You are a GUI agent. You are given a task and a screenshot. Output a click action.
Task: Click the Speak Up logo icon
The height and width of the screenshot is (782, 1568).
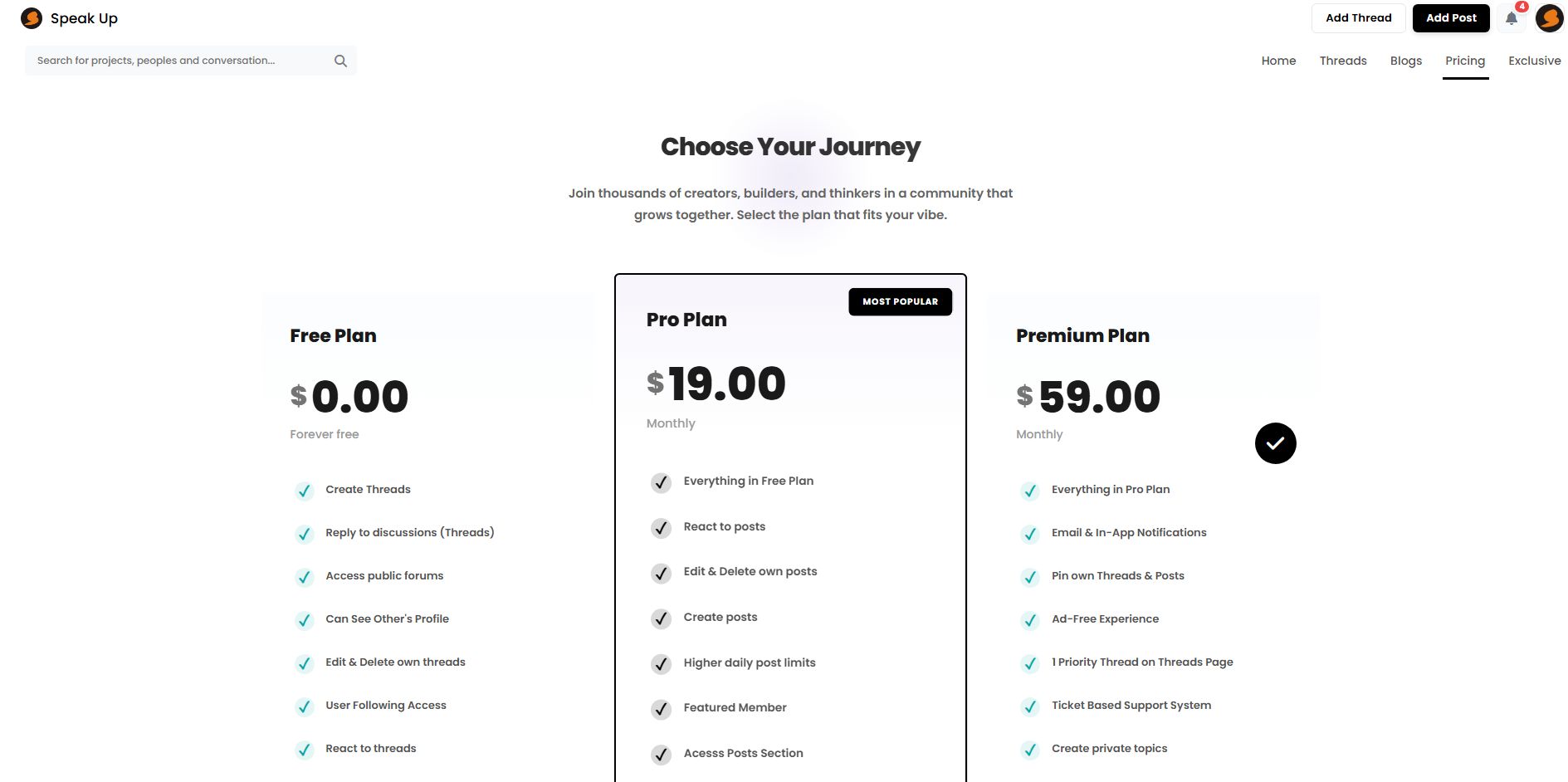(32, 18)
